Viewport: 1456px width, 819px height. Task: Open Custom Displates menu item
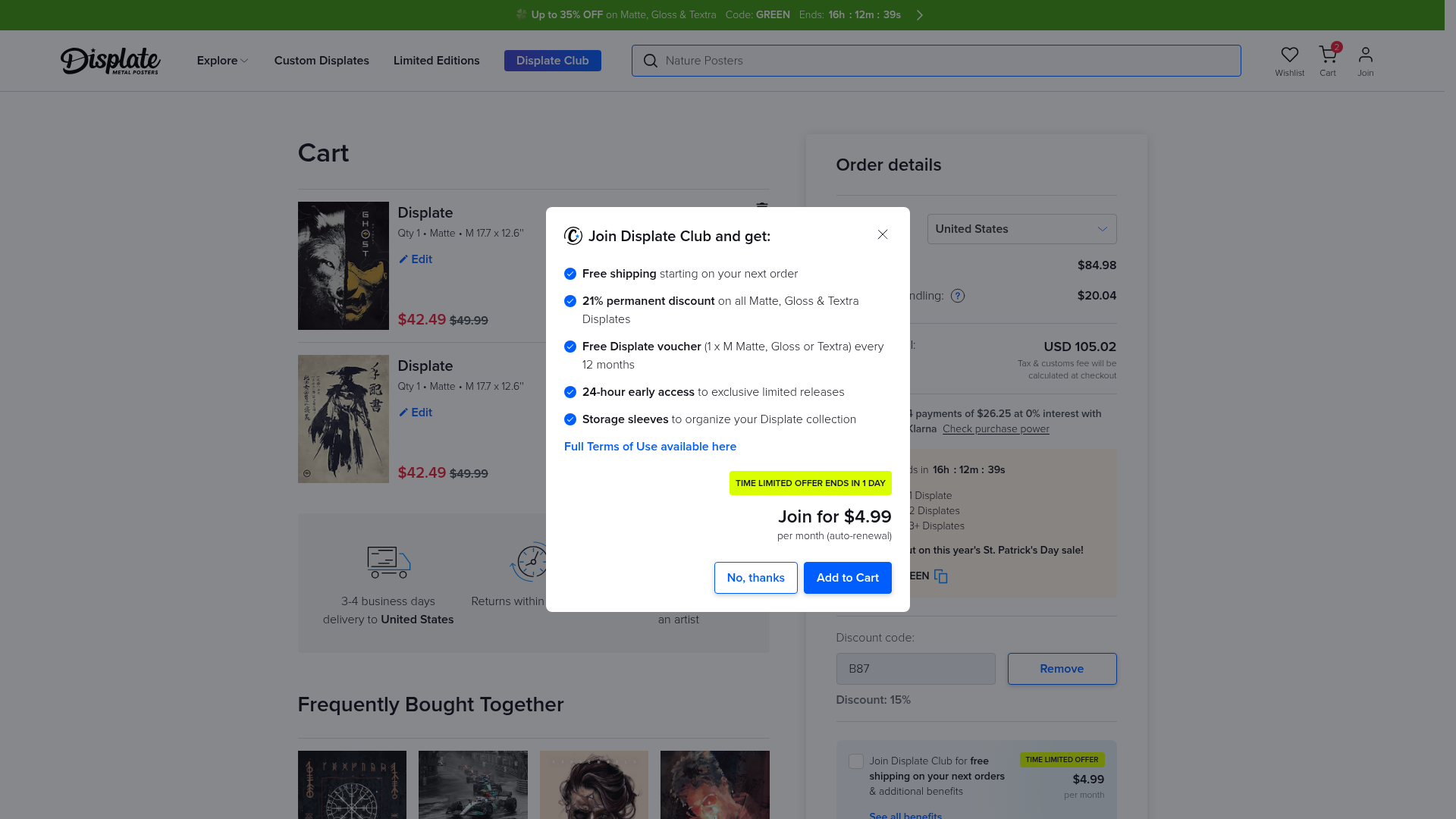click(x=322, y=61)
